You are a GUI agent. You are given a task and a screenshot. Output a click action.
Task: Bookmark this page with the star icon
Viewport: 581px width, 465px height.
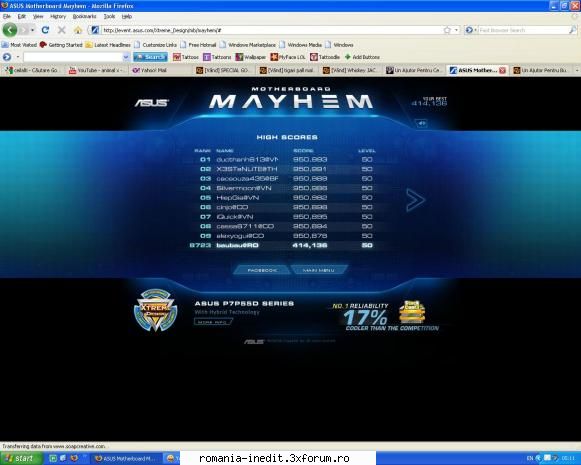[x=447, y=30]
